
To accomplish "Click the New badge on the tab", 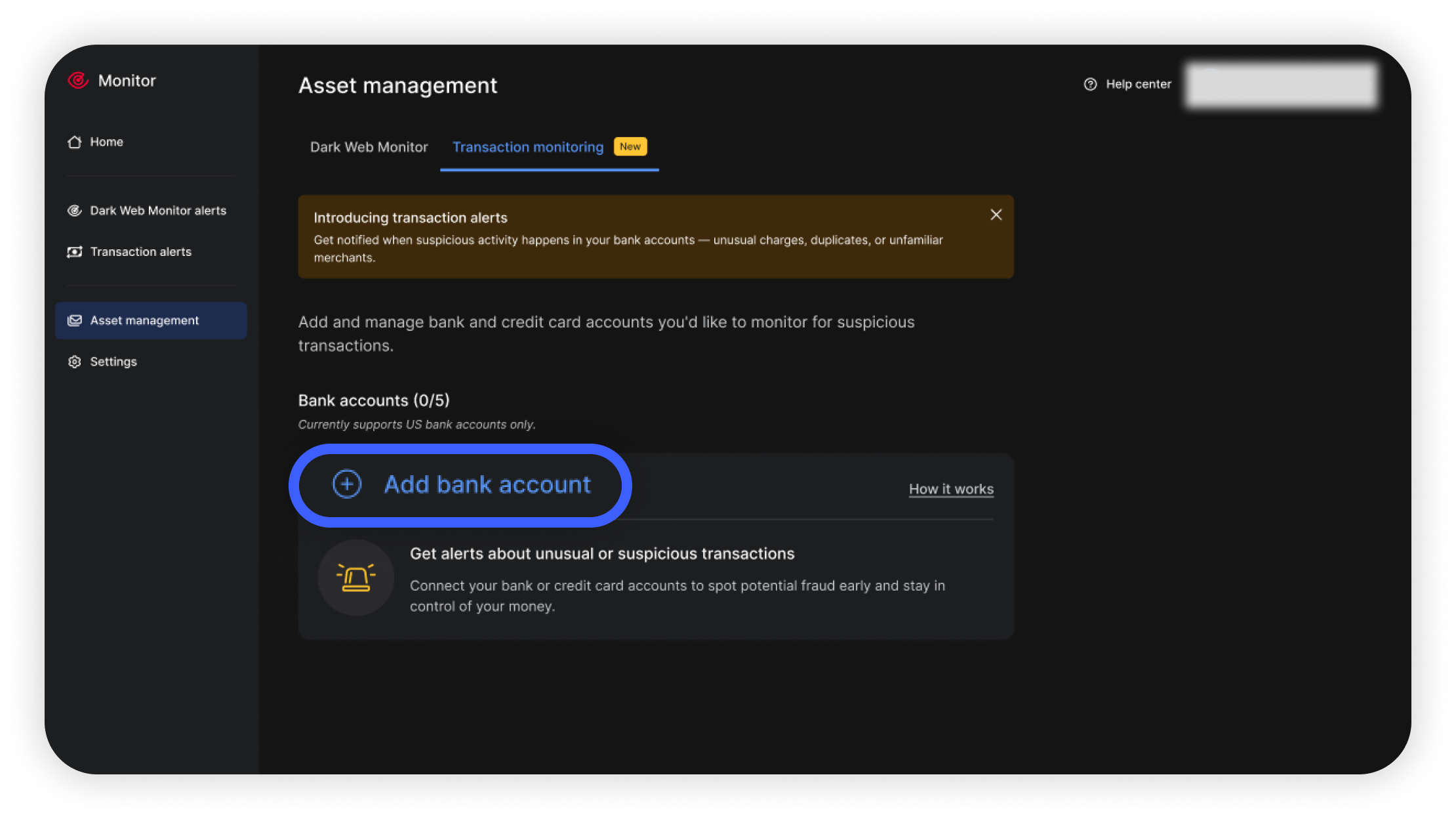I will [x=630, y=146].
